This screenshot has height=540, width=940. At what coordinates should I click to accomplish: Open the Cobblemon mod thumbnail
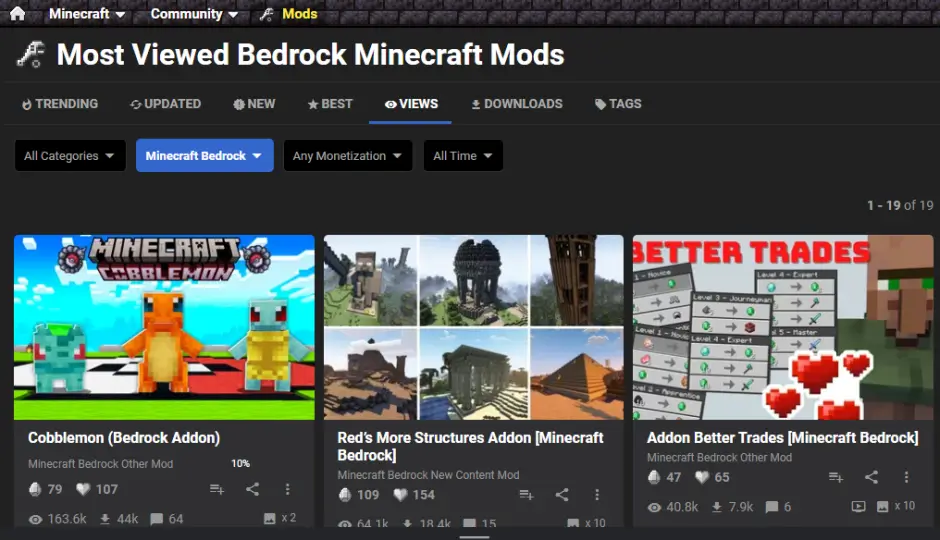(x=164, y=327)
